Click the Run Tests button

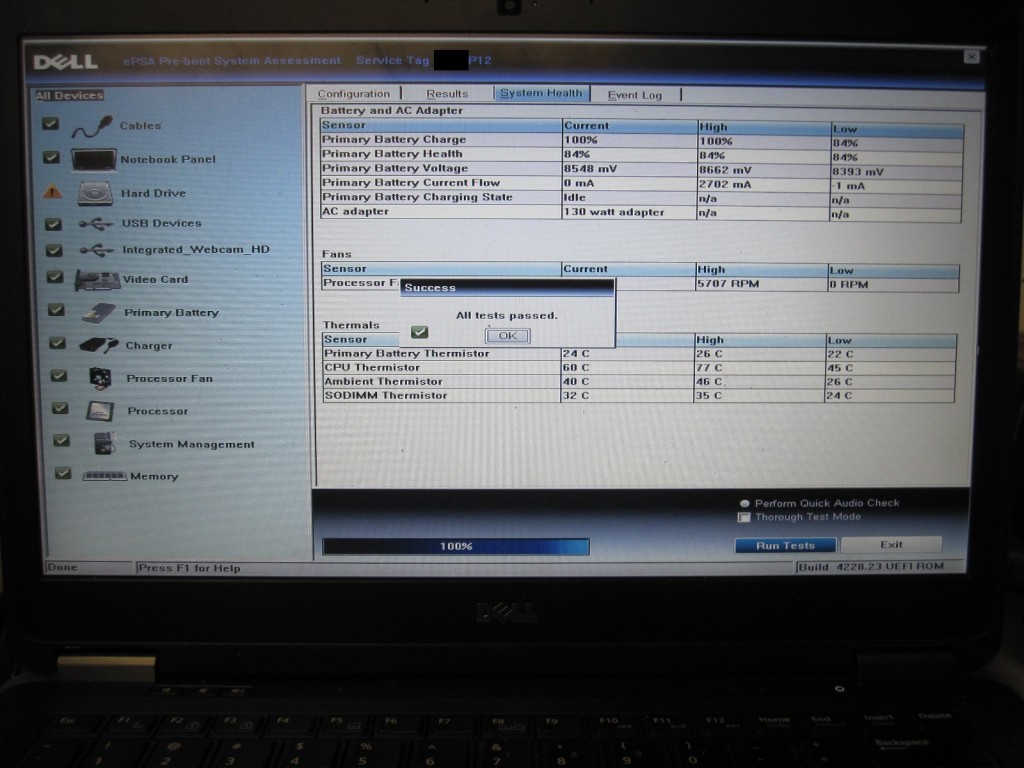(786, 546)
